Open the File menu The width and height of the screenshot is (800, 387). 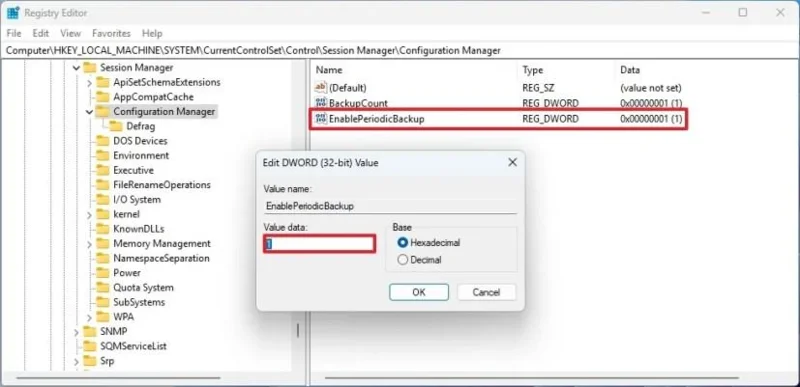tap(14, 33)
